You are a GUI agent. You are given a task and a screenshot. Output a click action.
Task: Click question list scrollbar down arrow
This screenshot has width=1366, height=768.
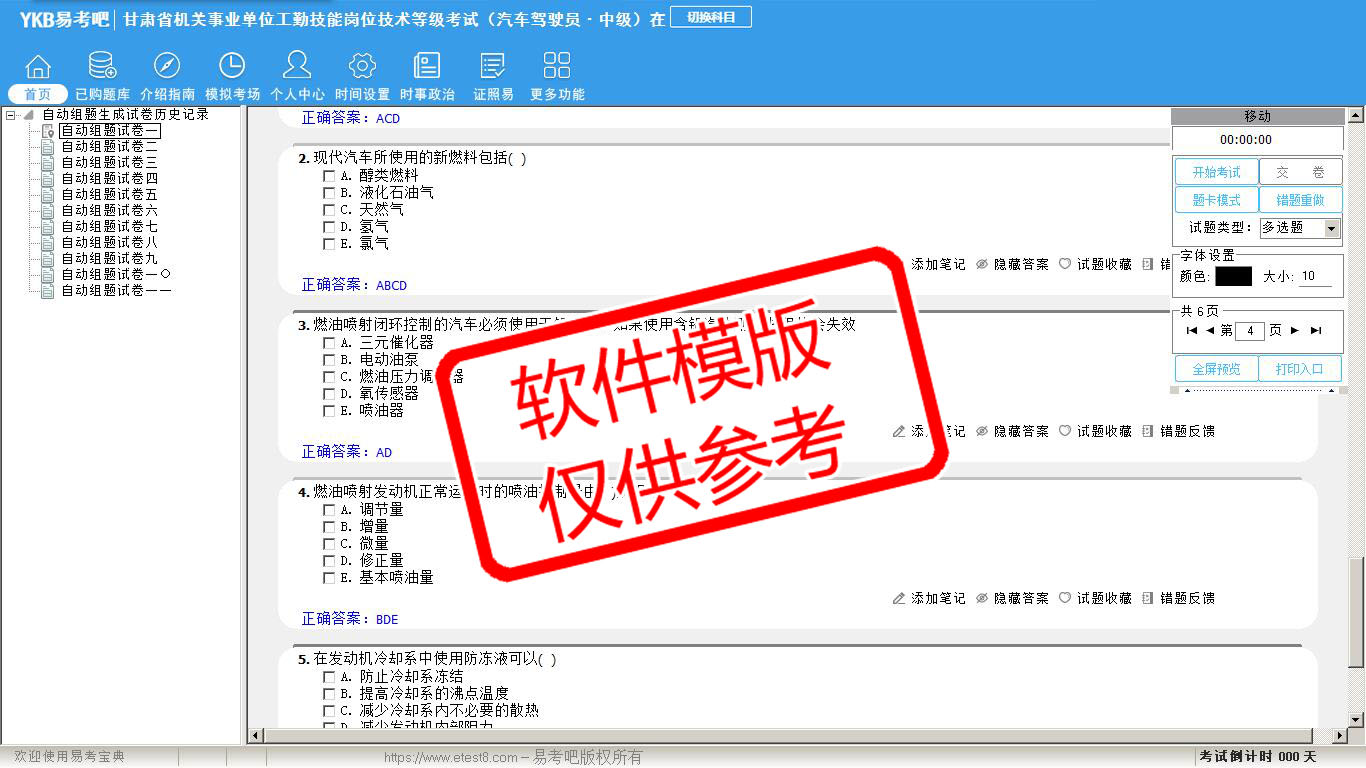(x=1356, y=719)
